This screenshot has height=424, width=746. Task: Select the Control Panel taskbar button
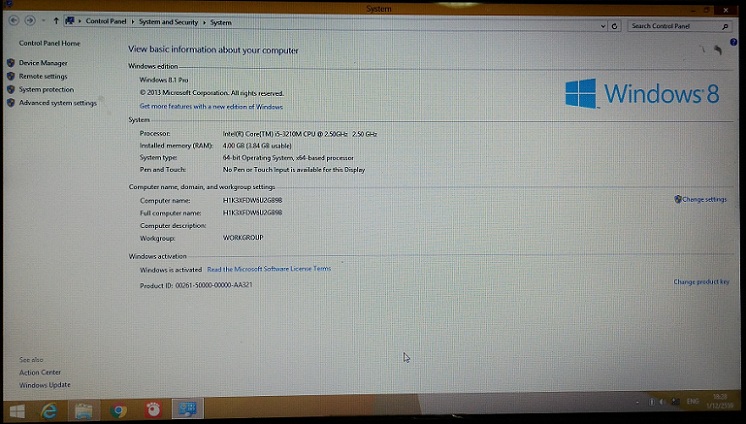(187, 409)
